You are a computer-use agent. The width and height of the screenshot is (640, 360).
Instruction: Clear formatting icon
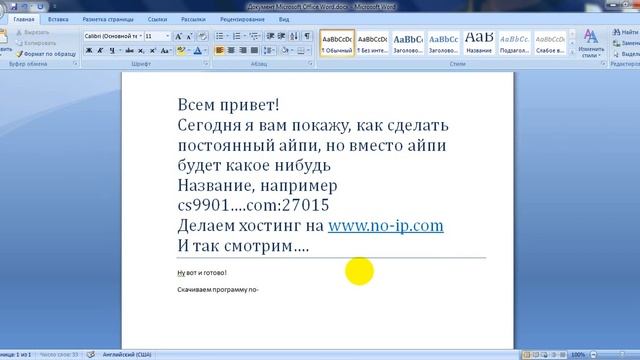[203, 36]
